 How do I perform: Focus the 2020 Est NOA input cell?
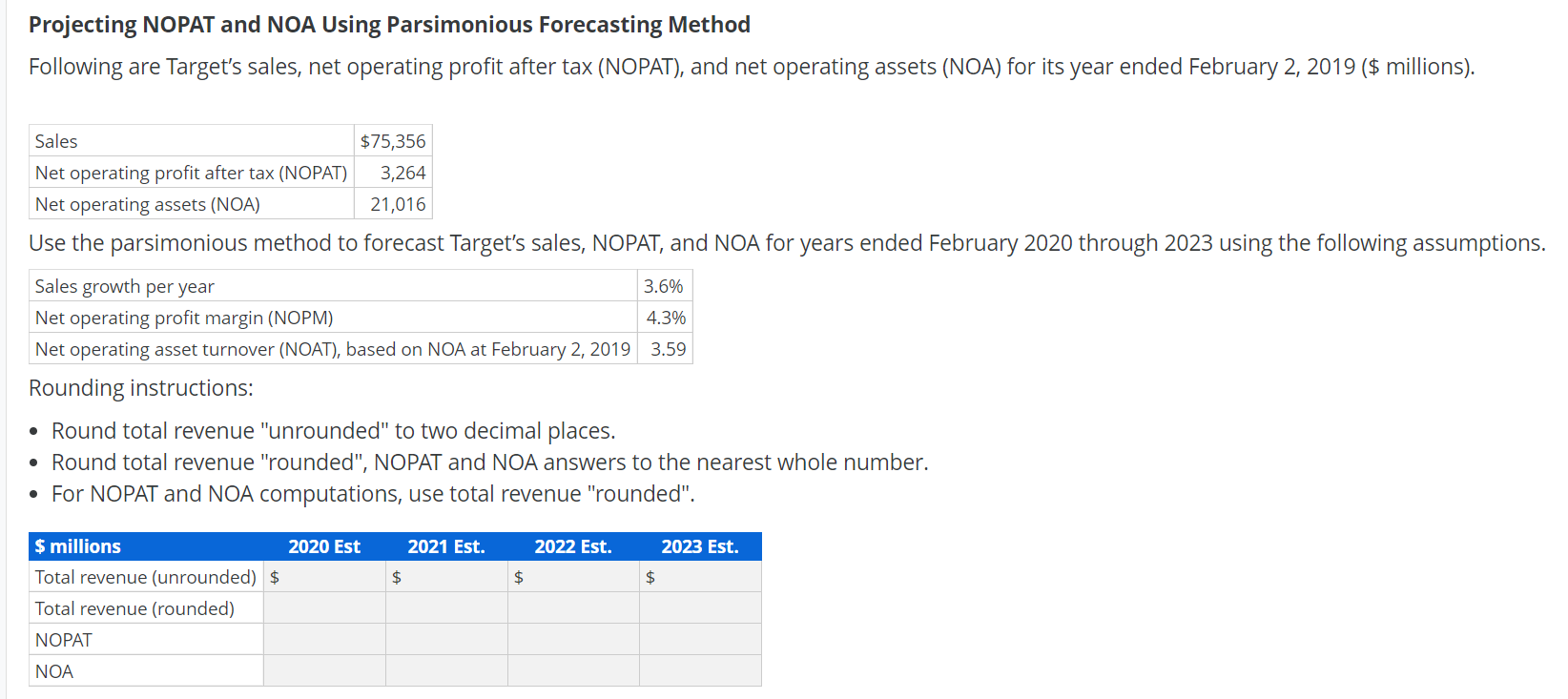pos(325,671)
